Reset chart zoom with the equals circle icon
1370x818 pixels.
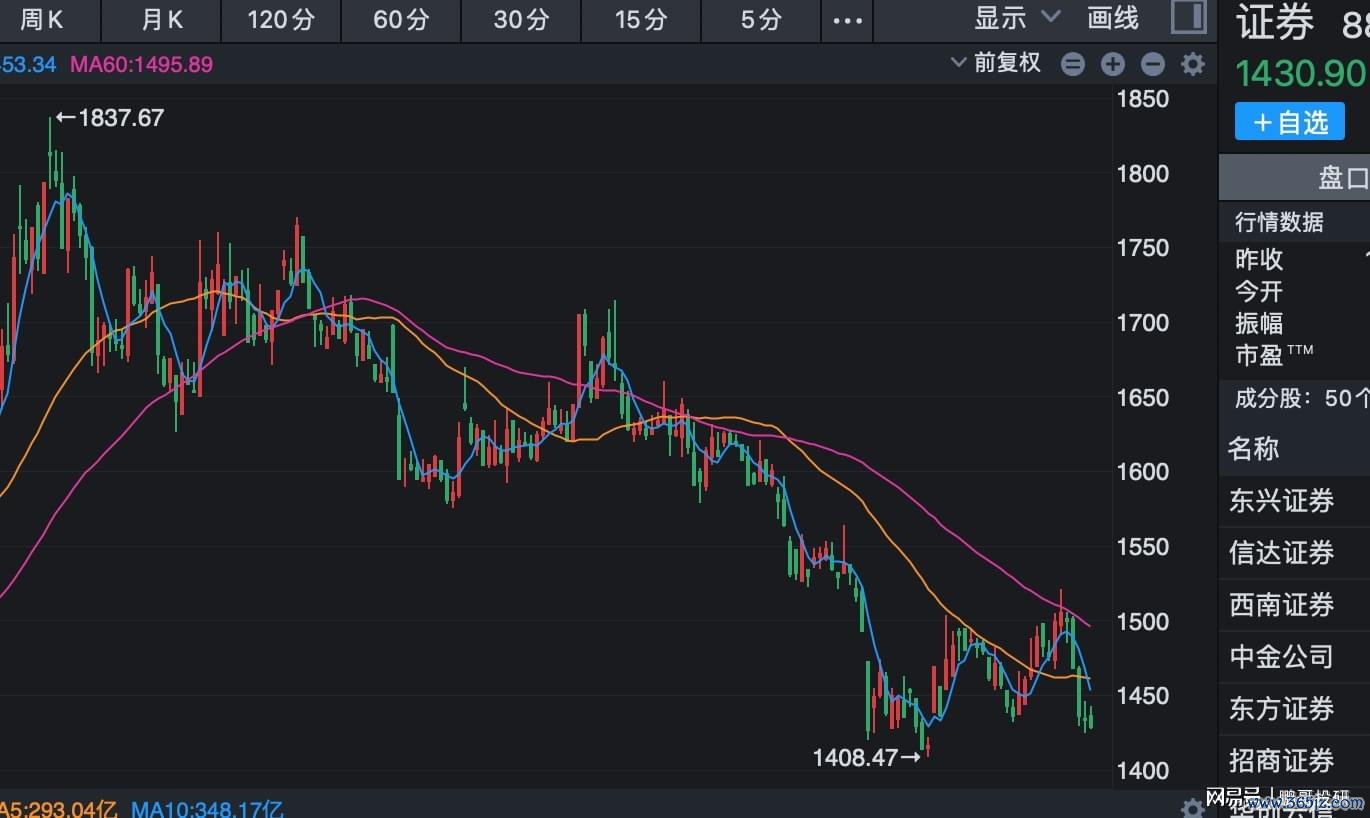tap(1073, 65)
